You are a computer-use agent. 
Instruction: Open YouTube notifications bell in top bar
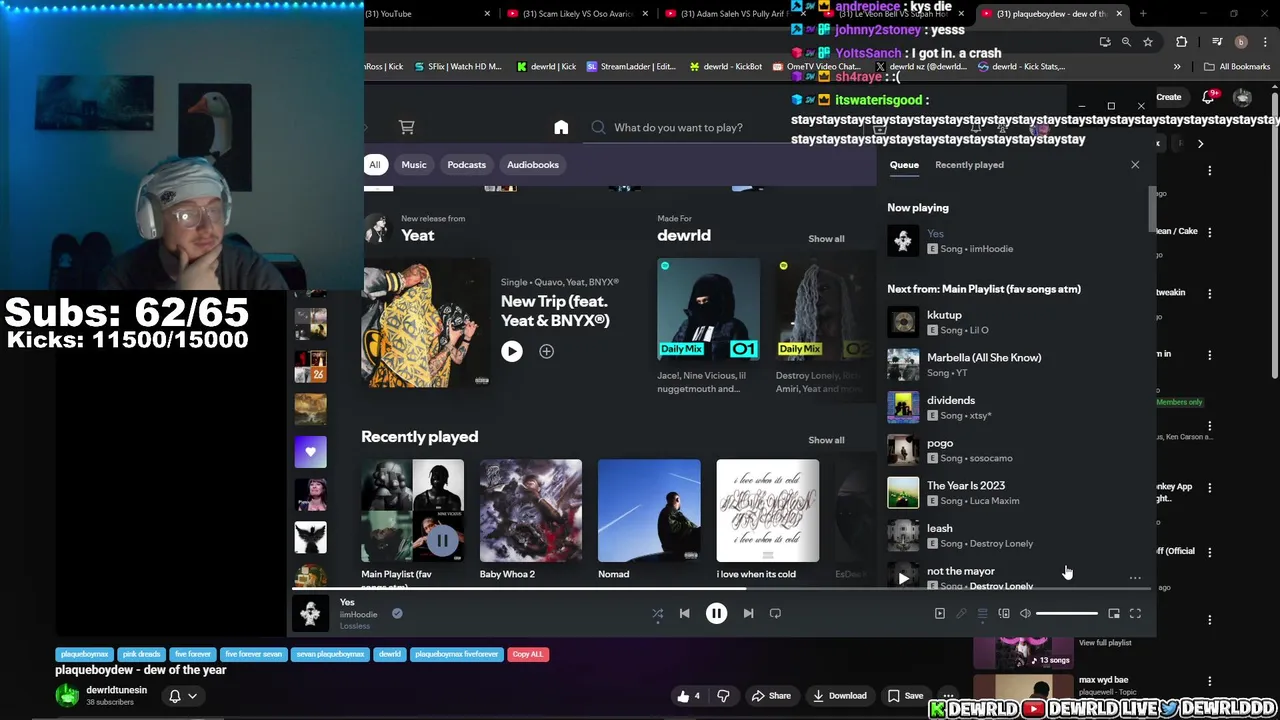click(1208, 97)
